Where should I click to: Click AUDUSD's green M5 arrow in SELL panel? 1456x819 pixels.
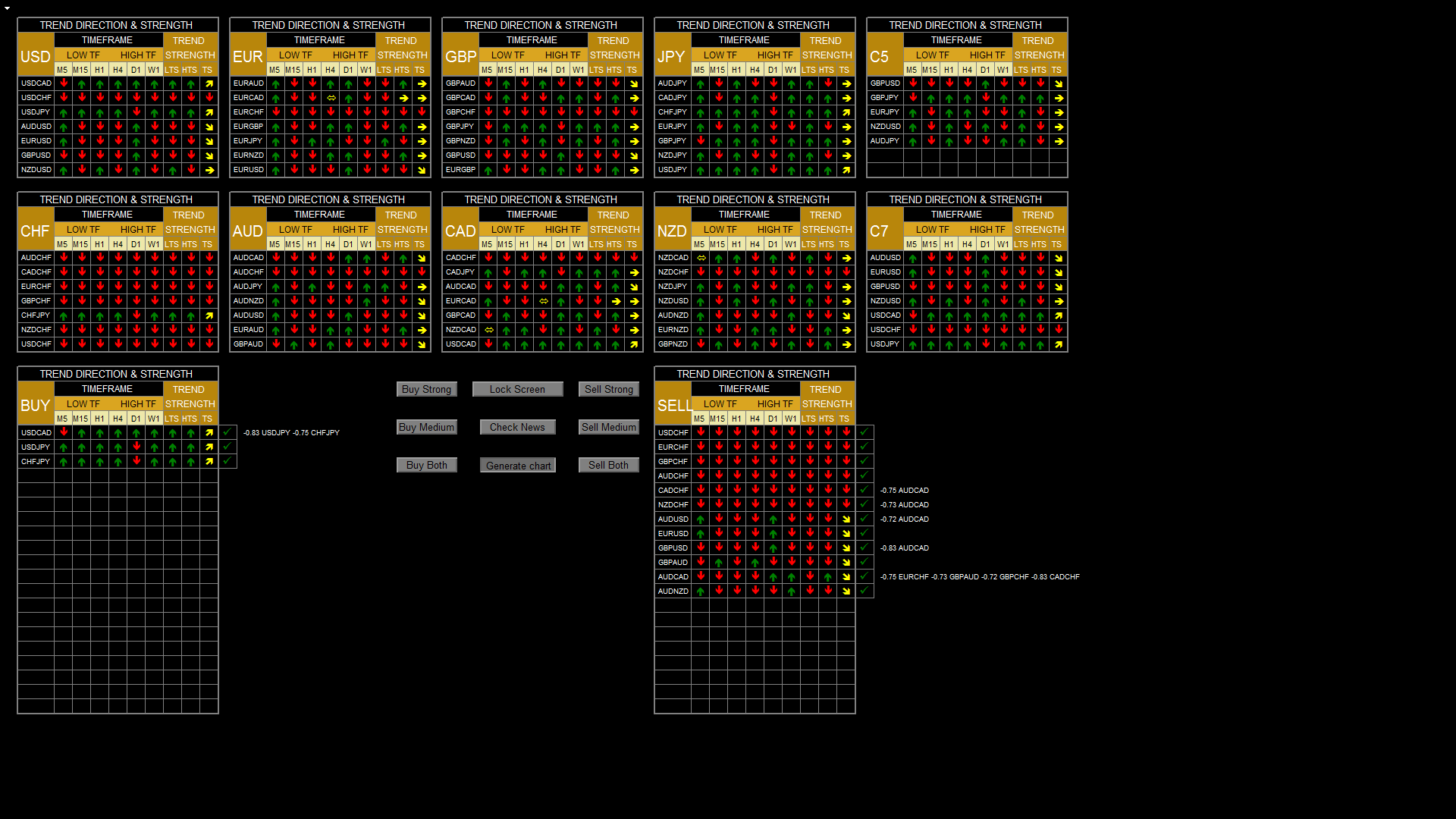[701, 519]
